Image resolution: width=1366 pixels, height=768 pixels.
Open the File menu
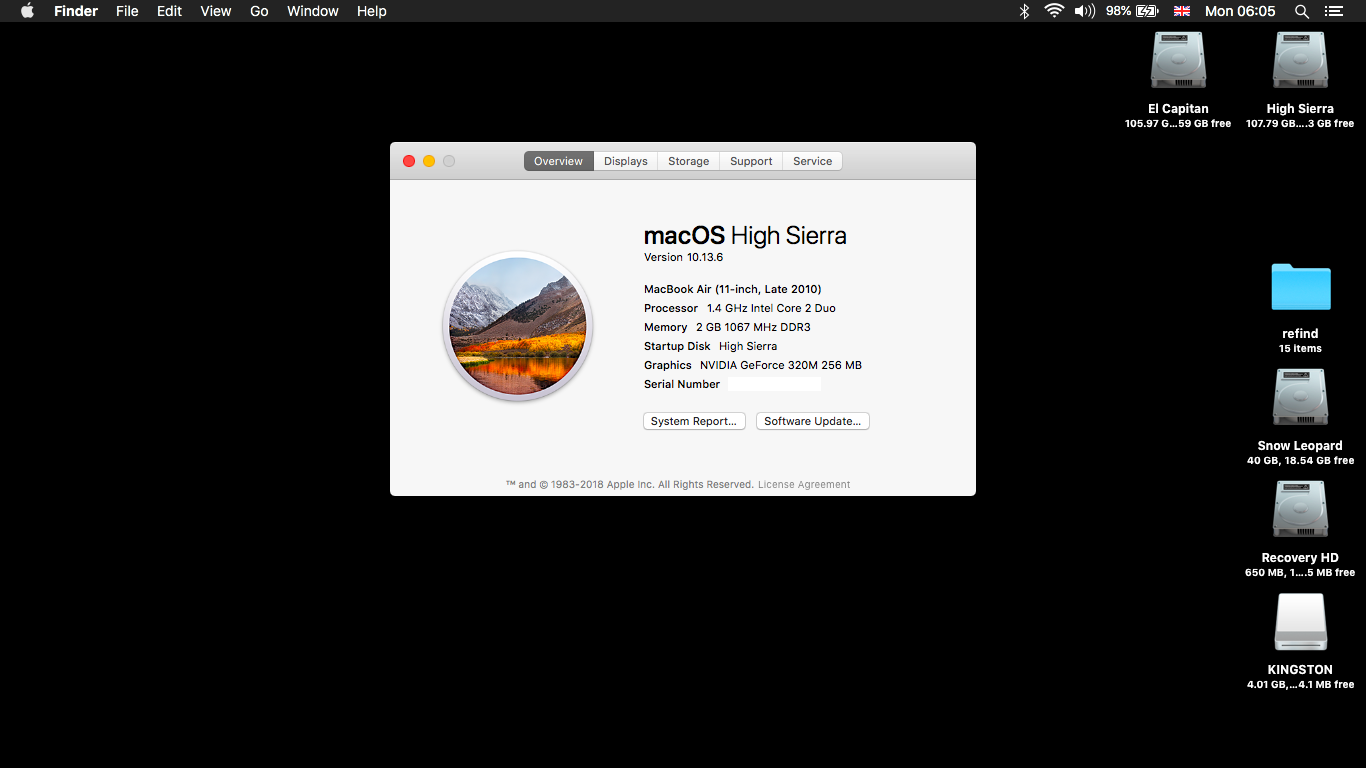tap(127, 11)
